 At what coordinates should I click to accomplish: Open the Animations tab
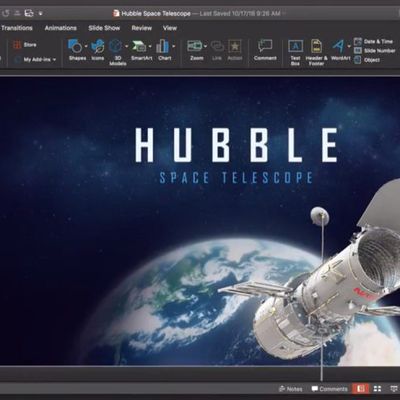click(x=61, y=28)
